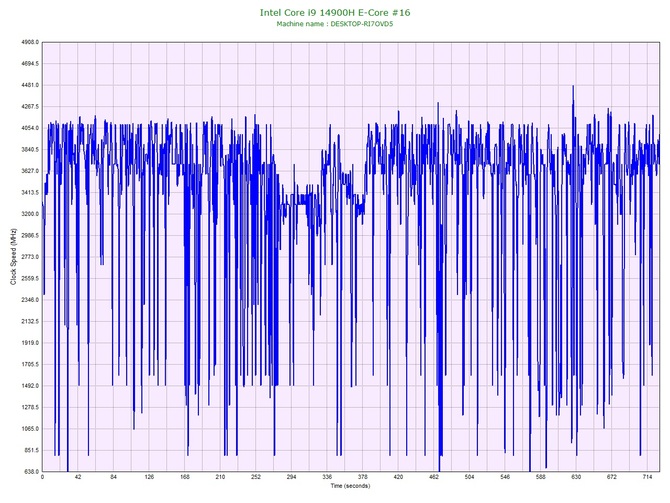This screenshot has width=670, height=503.
Task: Click the 4054.0 y-axis value
Action: click(30, 128)
